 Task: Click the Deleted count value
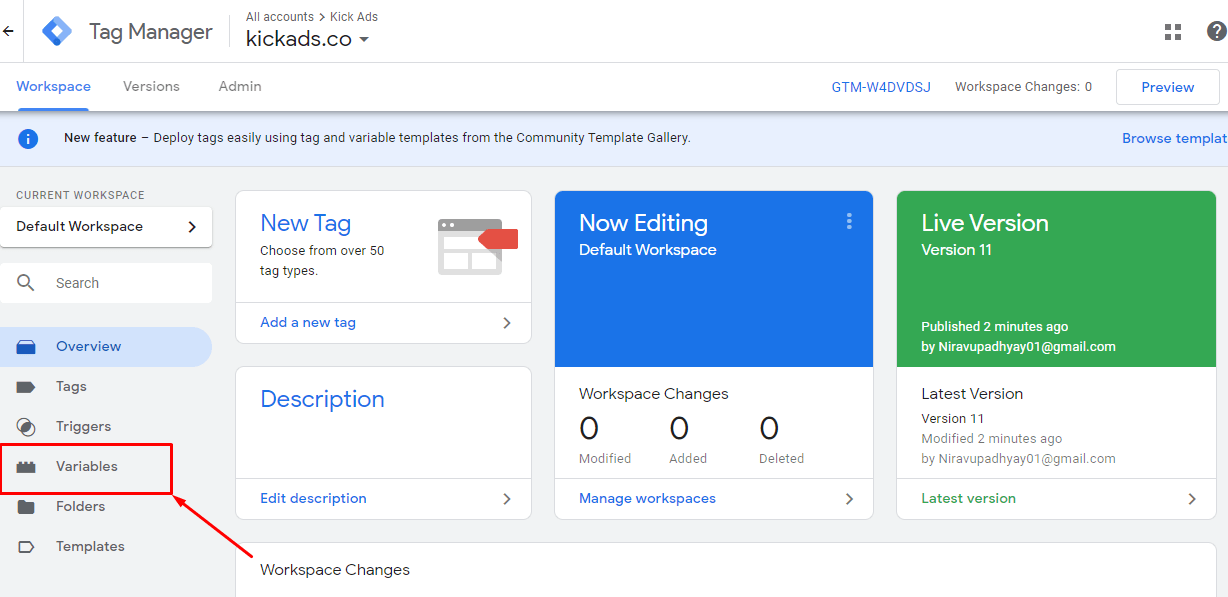[x=769, y=429]
